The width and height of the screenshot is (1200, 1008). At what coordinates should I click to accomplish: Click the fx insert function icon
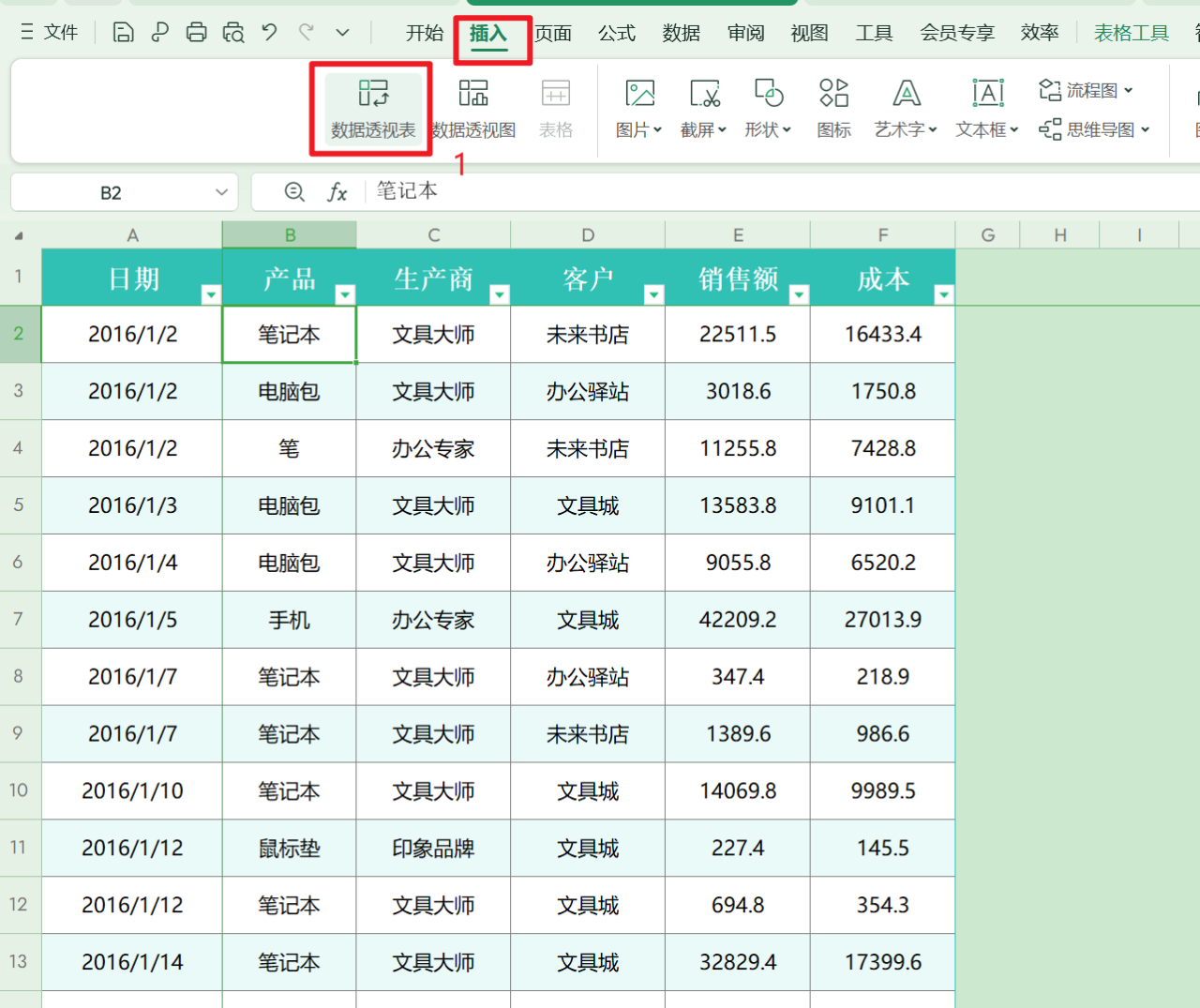pyautogui.click(x=337, y=192)
